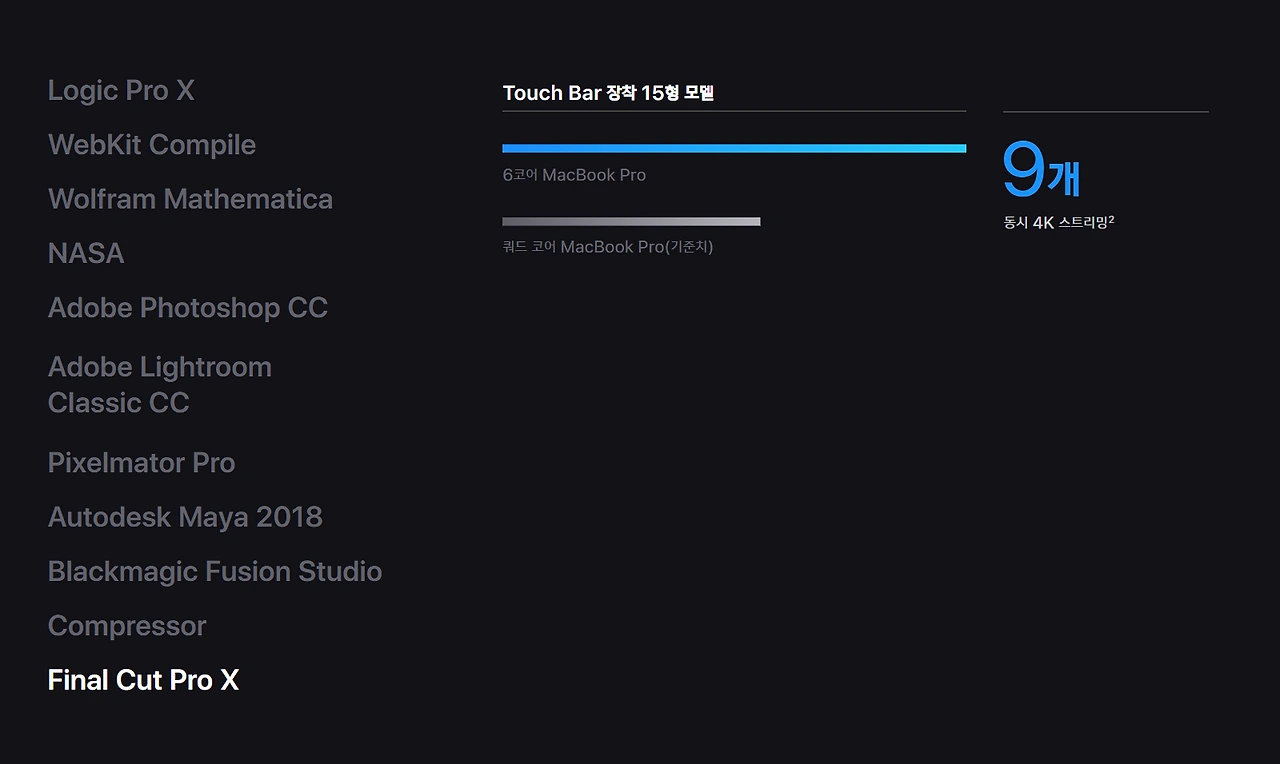Viewport: 1280px width, 764px height.
Task: Click the 동시 4K 스트리밍 caption
Action: pos(1054,223)
